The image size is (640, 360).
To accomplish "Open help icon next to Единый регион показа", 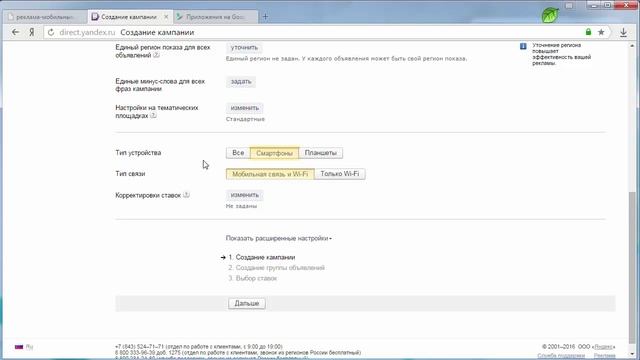I will coord(156,55).
